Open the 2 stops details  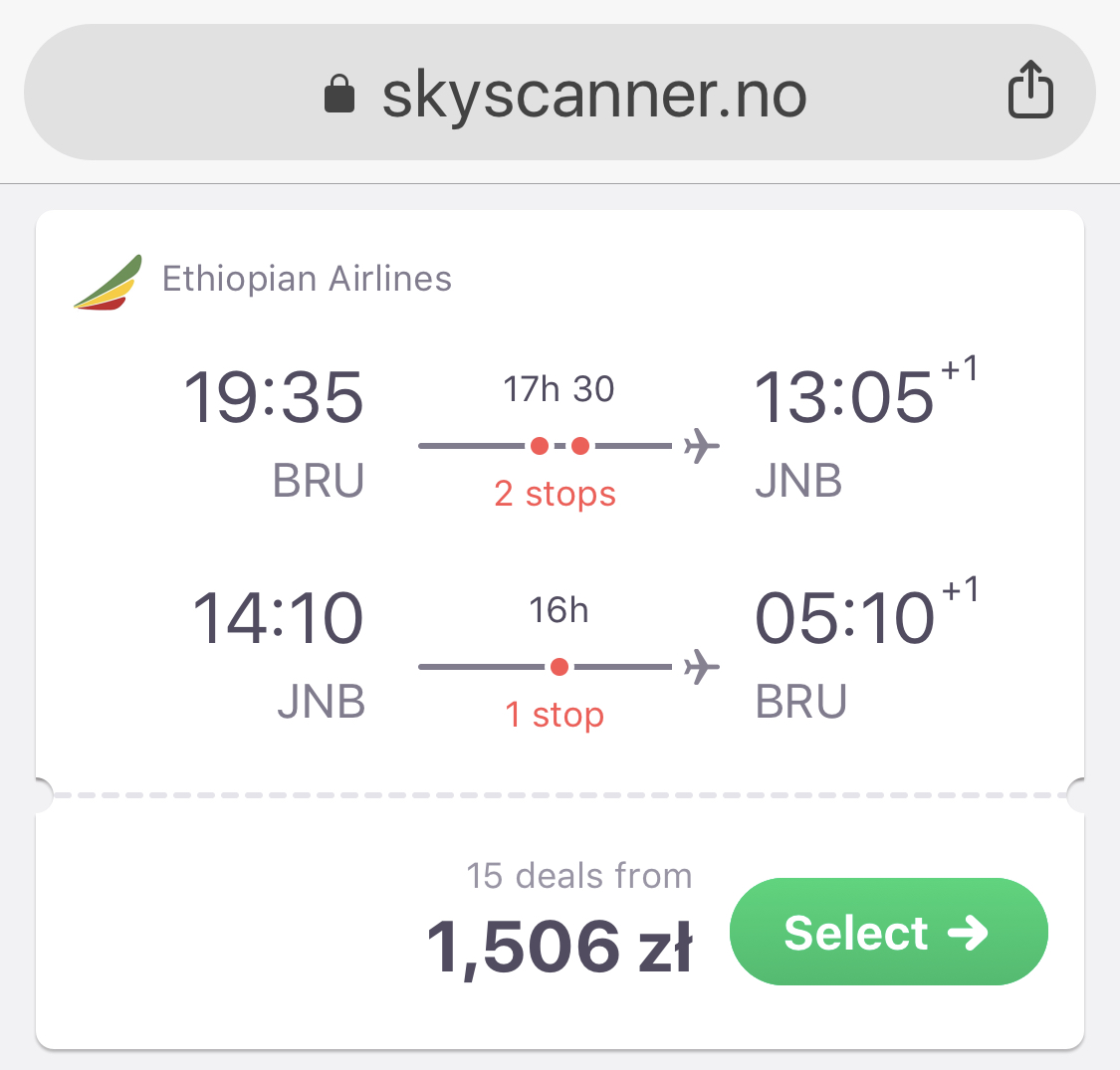tap(555, 494)
